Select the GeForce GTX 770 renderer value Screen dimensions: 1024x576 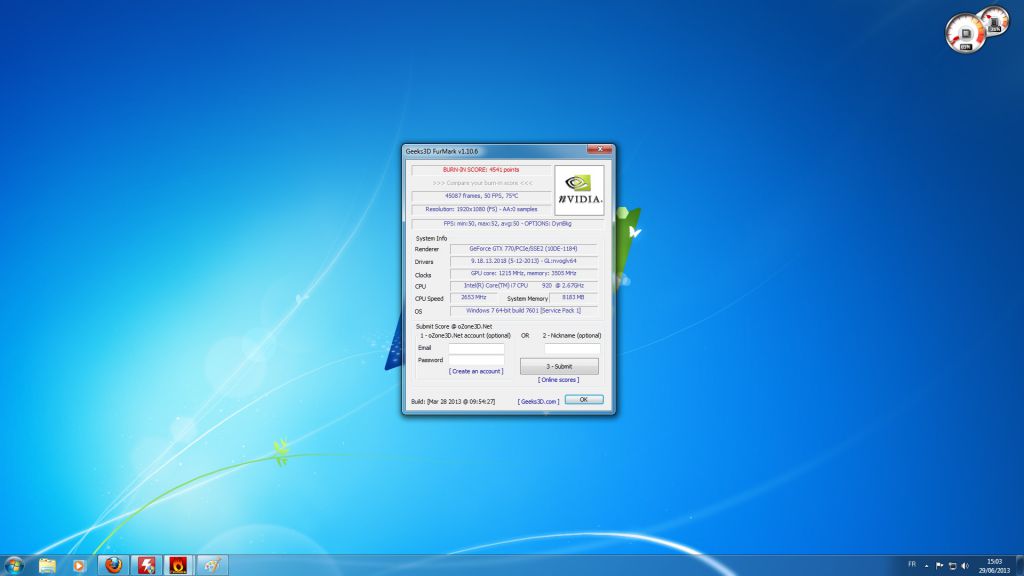click(523, 249)
